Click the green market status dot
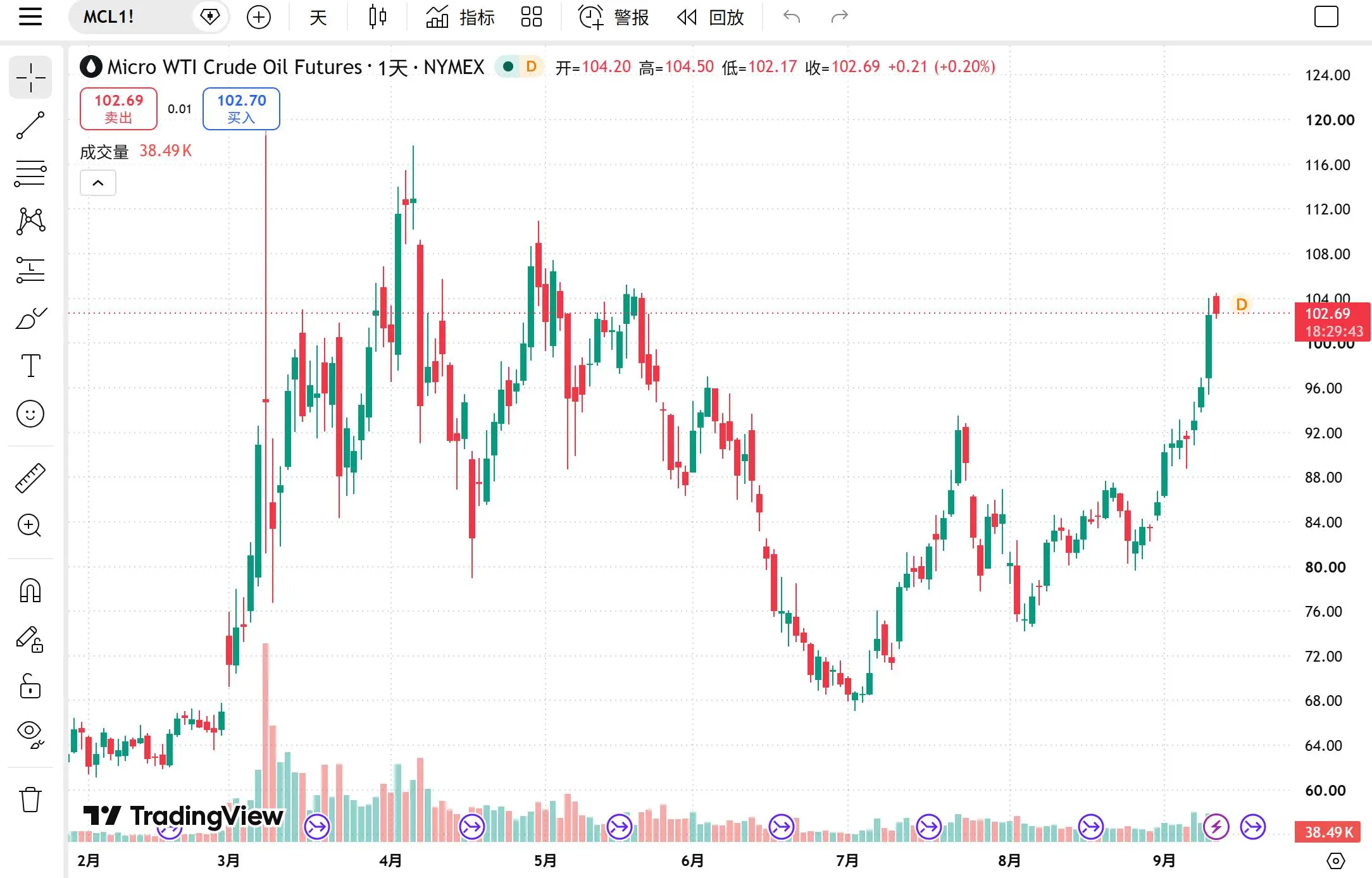Image resolution: width=1372 pixels, height=878 pixels. (508, 66)
